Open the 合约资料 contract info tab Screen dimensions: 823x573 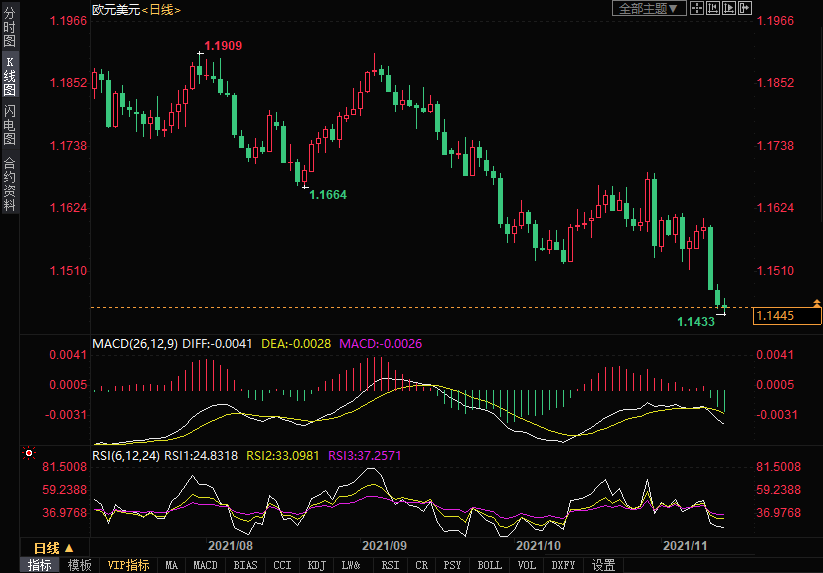(9, 183)
